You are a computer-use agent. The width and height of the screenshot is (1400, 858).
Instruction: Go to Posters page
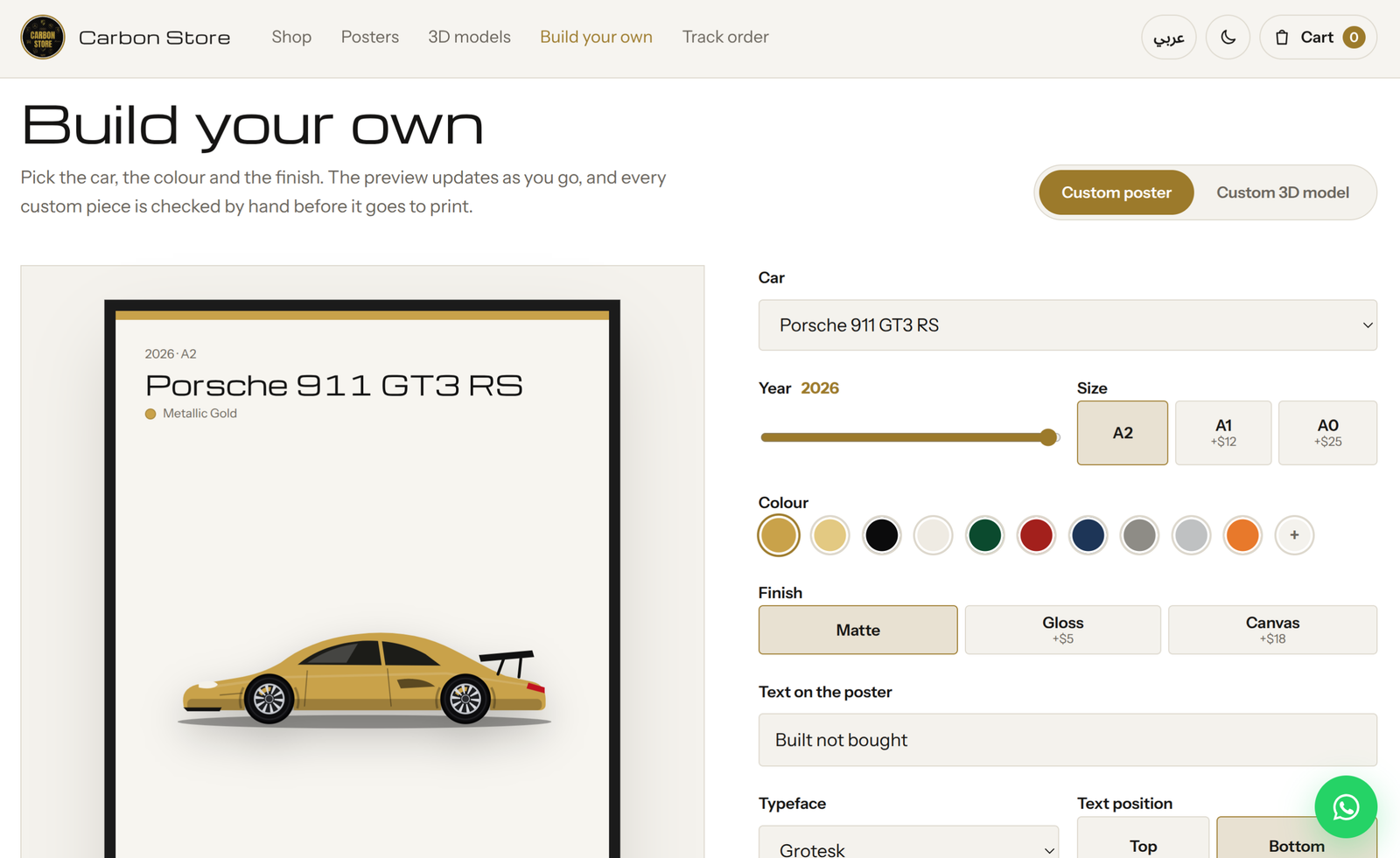pos(370,37)
